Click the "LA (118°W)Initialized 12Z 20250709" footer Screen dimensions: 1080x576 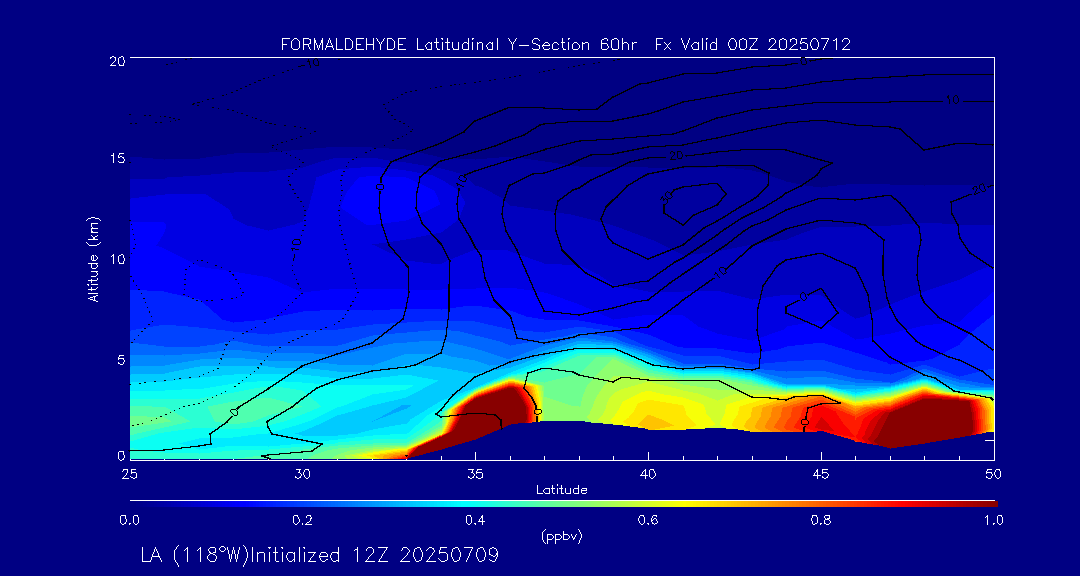320,555
